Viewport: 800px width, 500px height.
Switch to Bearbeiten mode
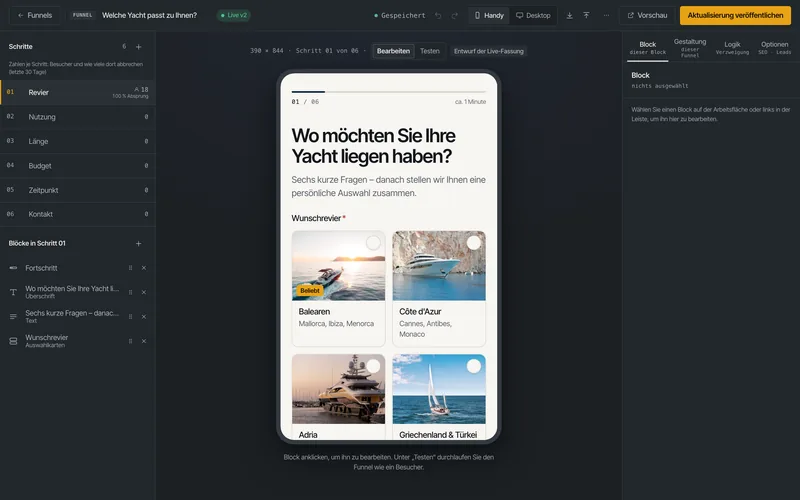point(393,51)
